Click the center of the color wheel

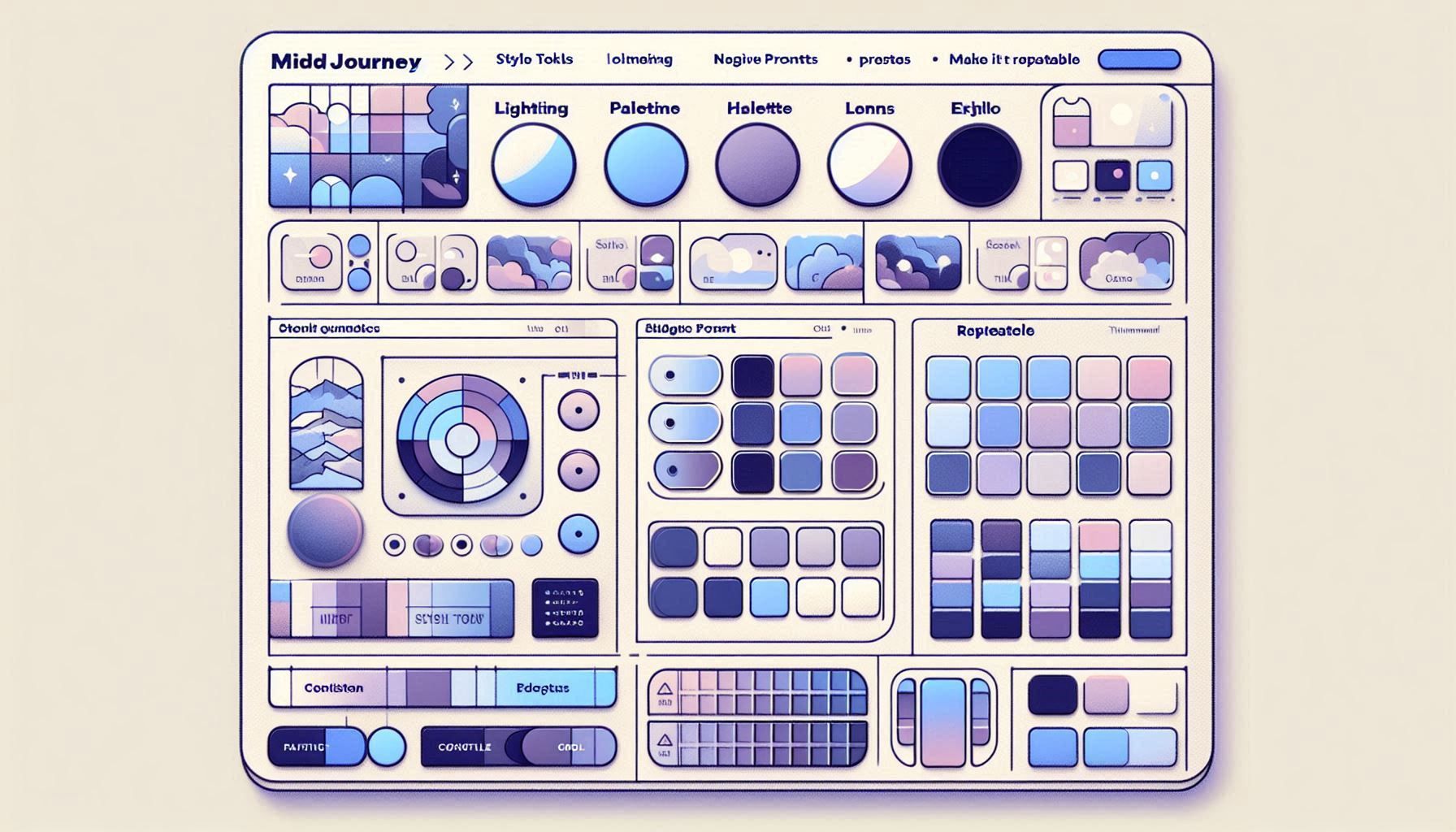(x=461, y=440)
